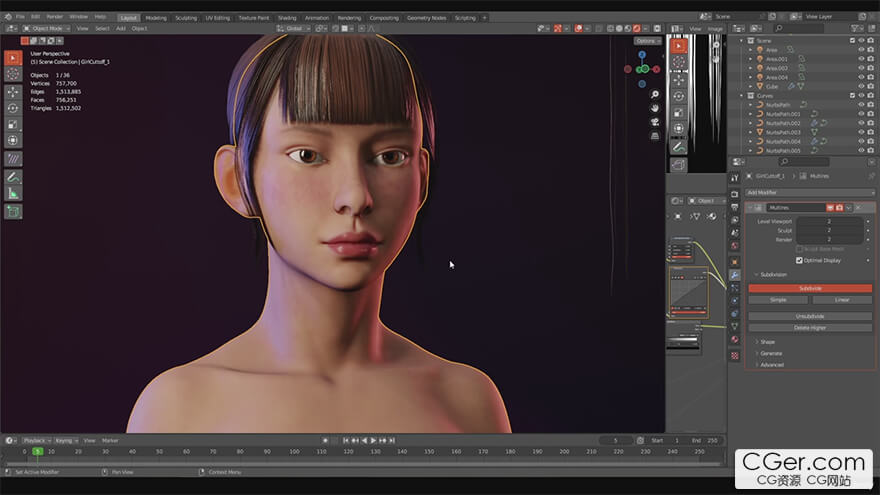Play the animation in the timeline
The height and width of the screenshot is (495, 880).
[x=373, y=441]
